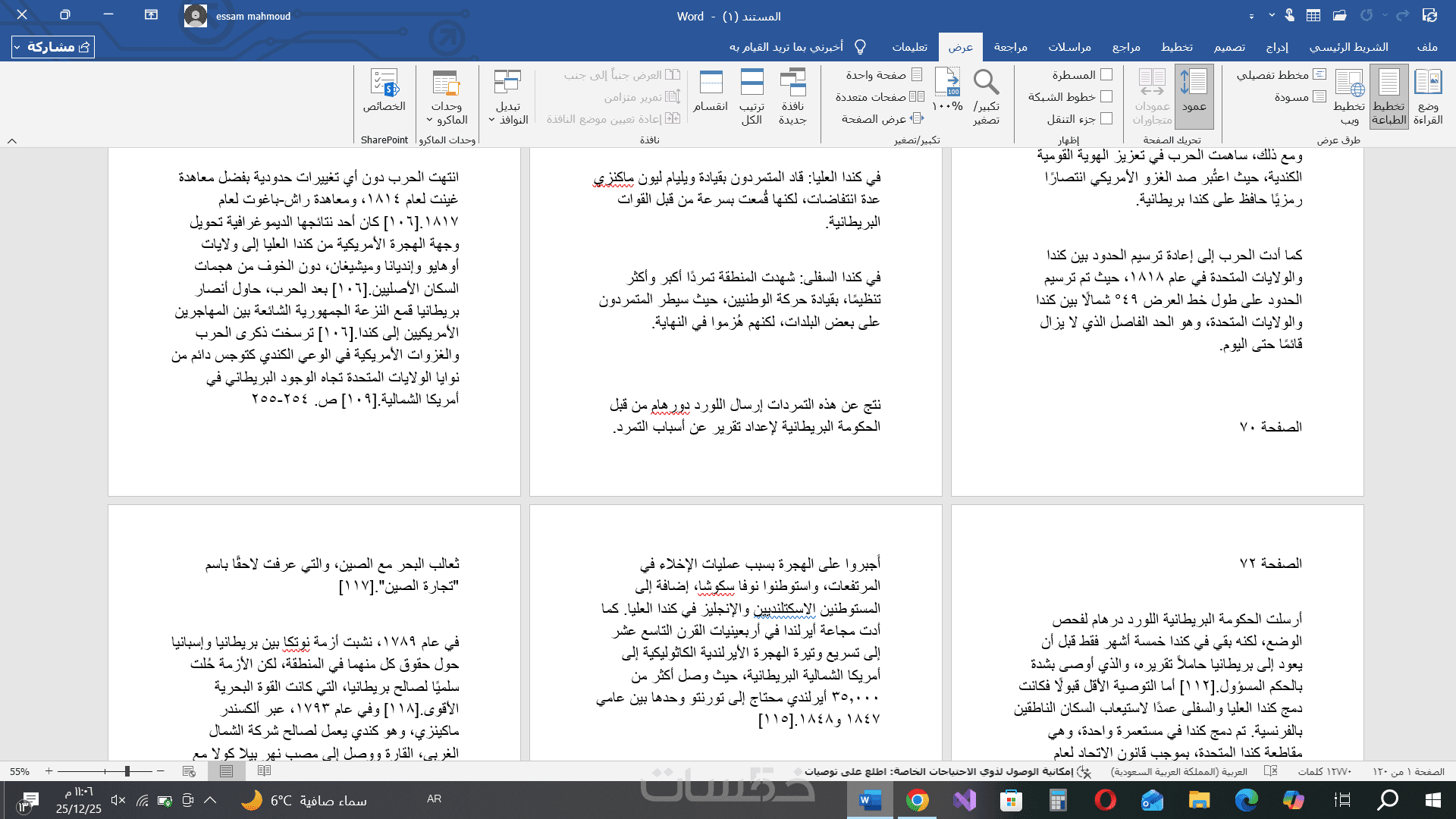Click the zoom slider in status bar
The height and width of the screenshot is (819, 1456).
point(127,771)
